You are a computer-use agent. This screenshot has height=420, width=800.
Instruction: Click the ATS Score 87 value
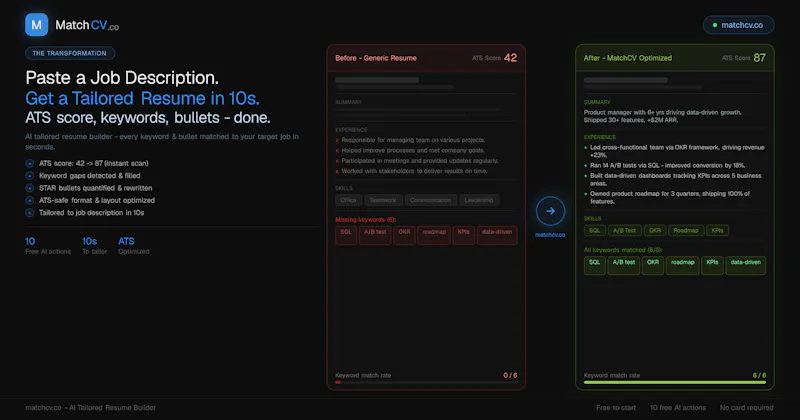click(759, 58)
